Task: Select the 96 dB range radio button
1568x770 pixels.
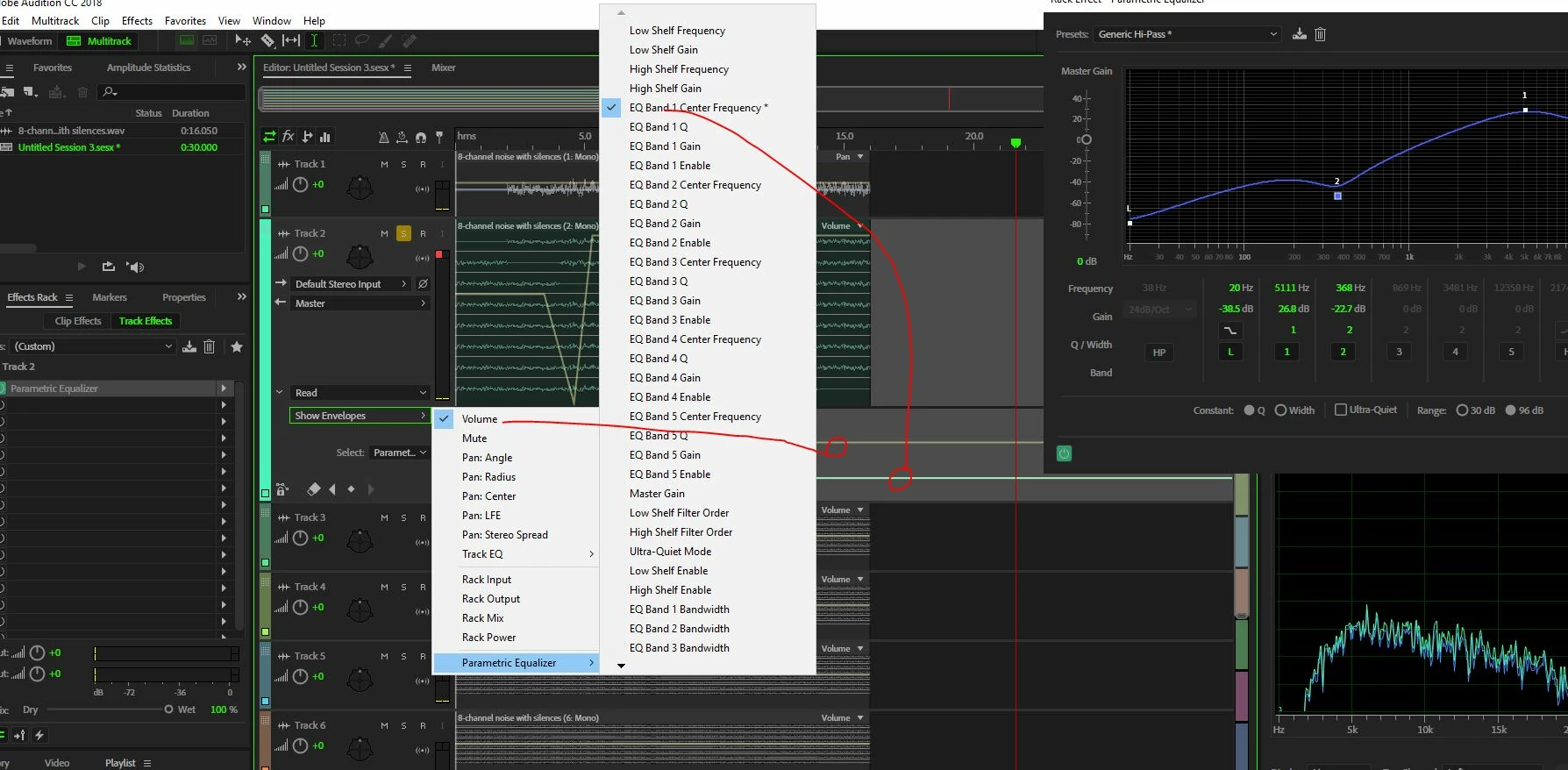Action: click(1510, 410)
